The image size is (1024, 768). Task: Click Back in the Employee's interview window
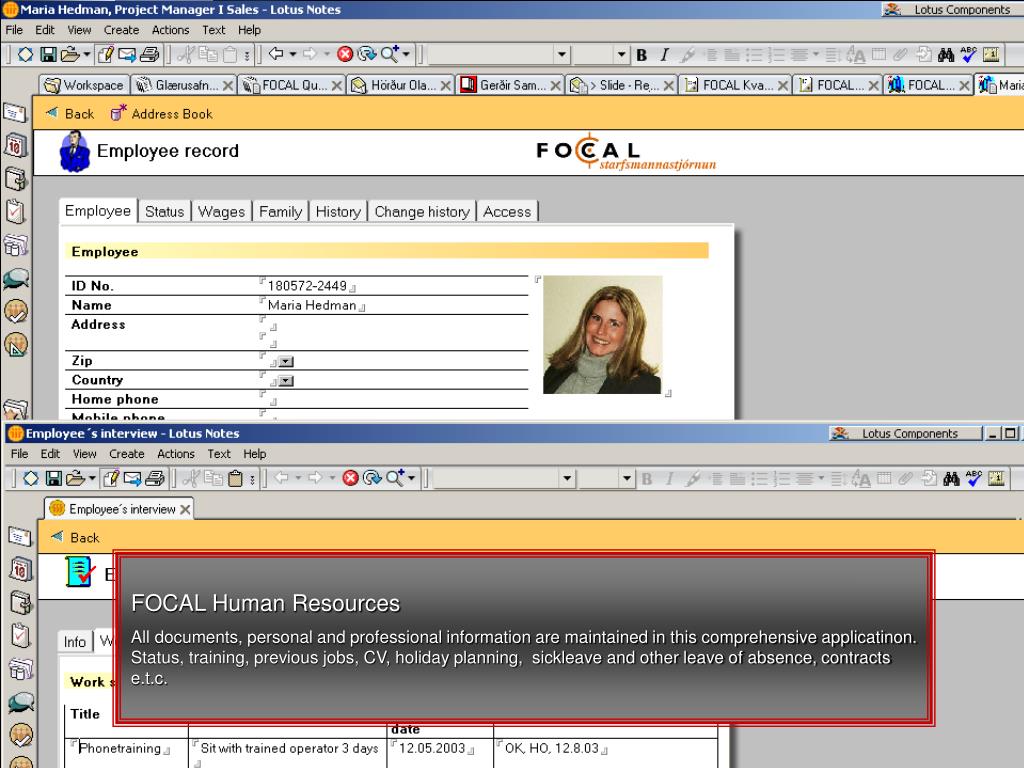pos(76,537)
